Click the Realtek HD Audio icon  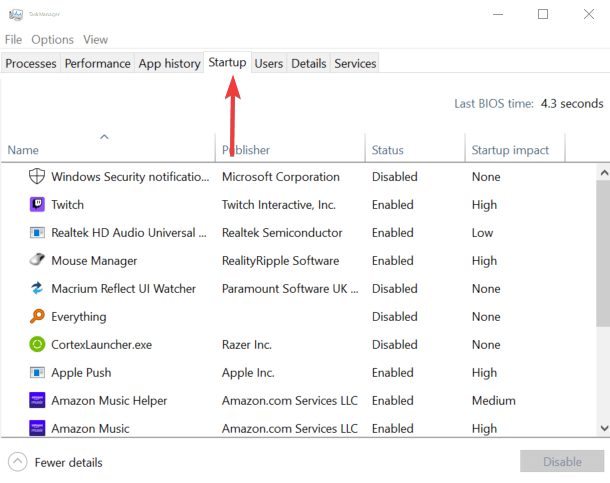37,233
